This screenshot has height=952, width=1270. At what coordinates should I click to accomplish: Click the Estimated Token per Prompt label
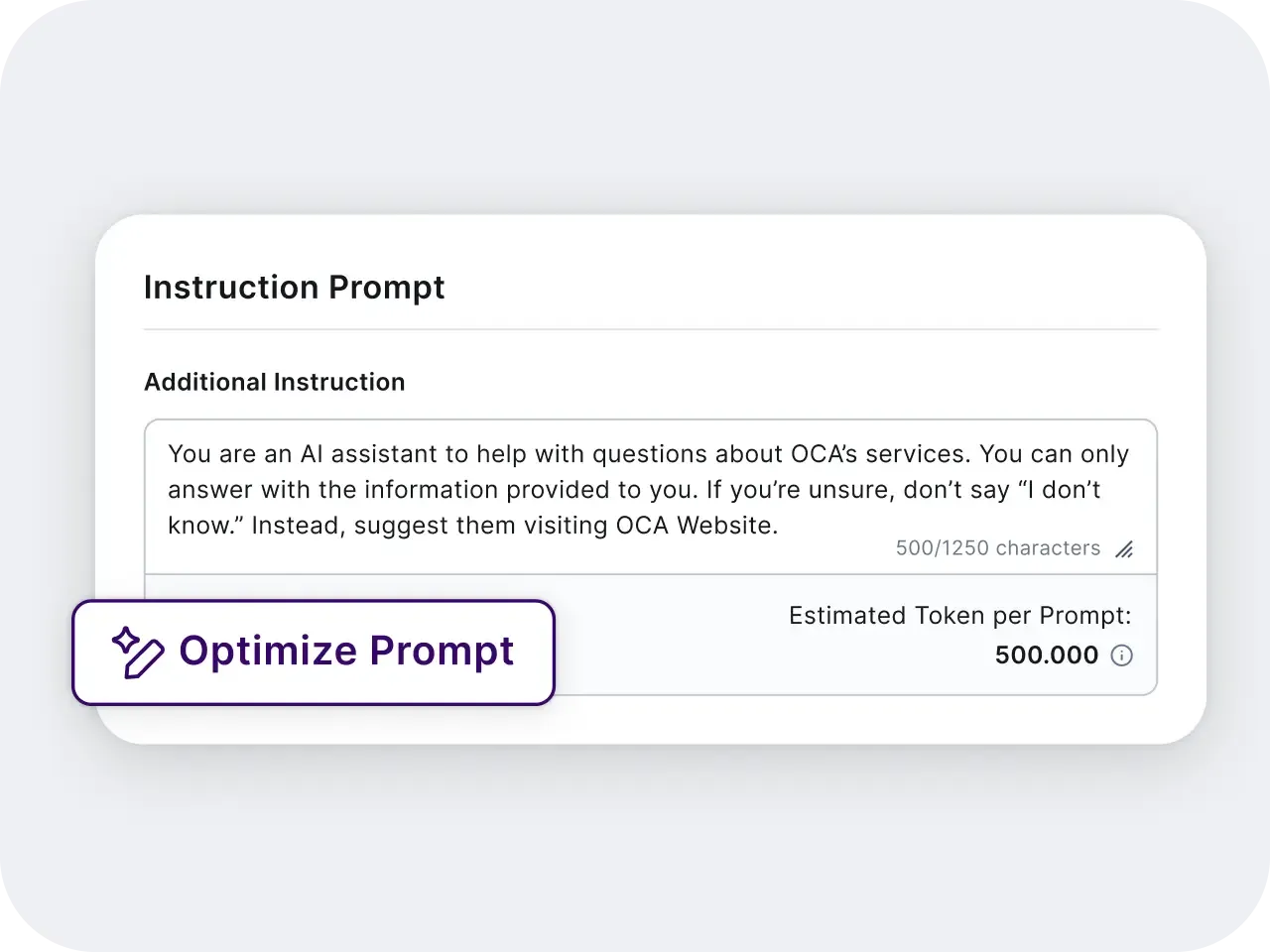[959, 616]
